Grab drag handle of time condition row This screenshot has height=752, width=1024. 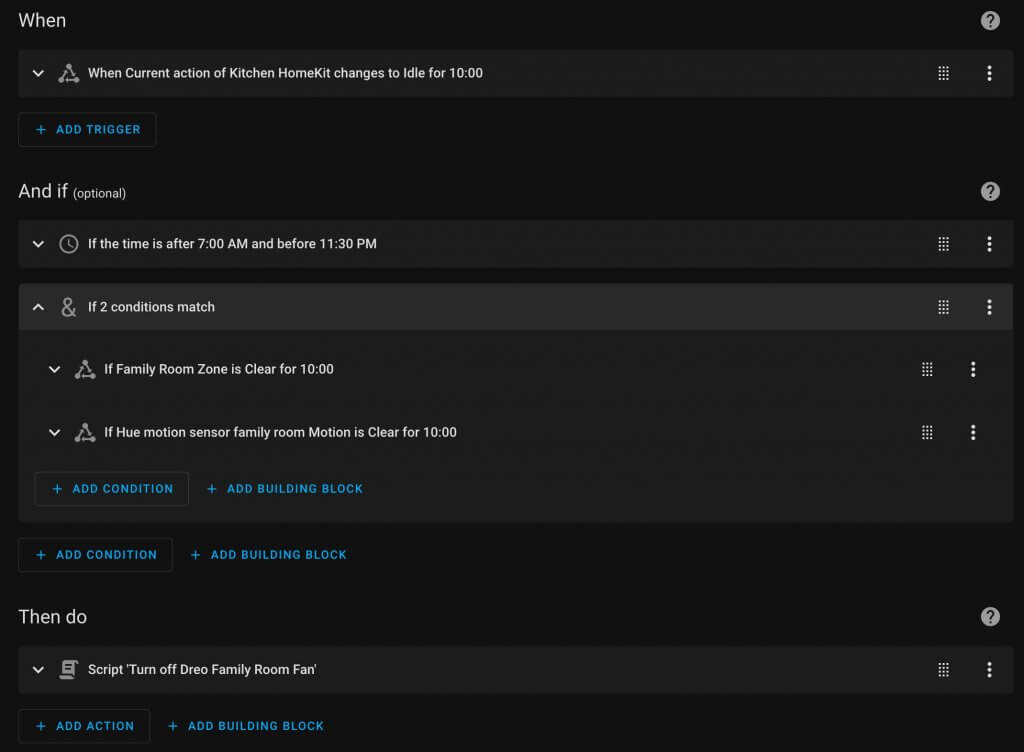pyautogui.click(x=943, y=243)
